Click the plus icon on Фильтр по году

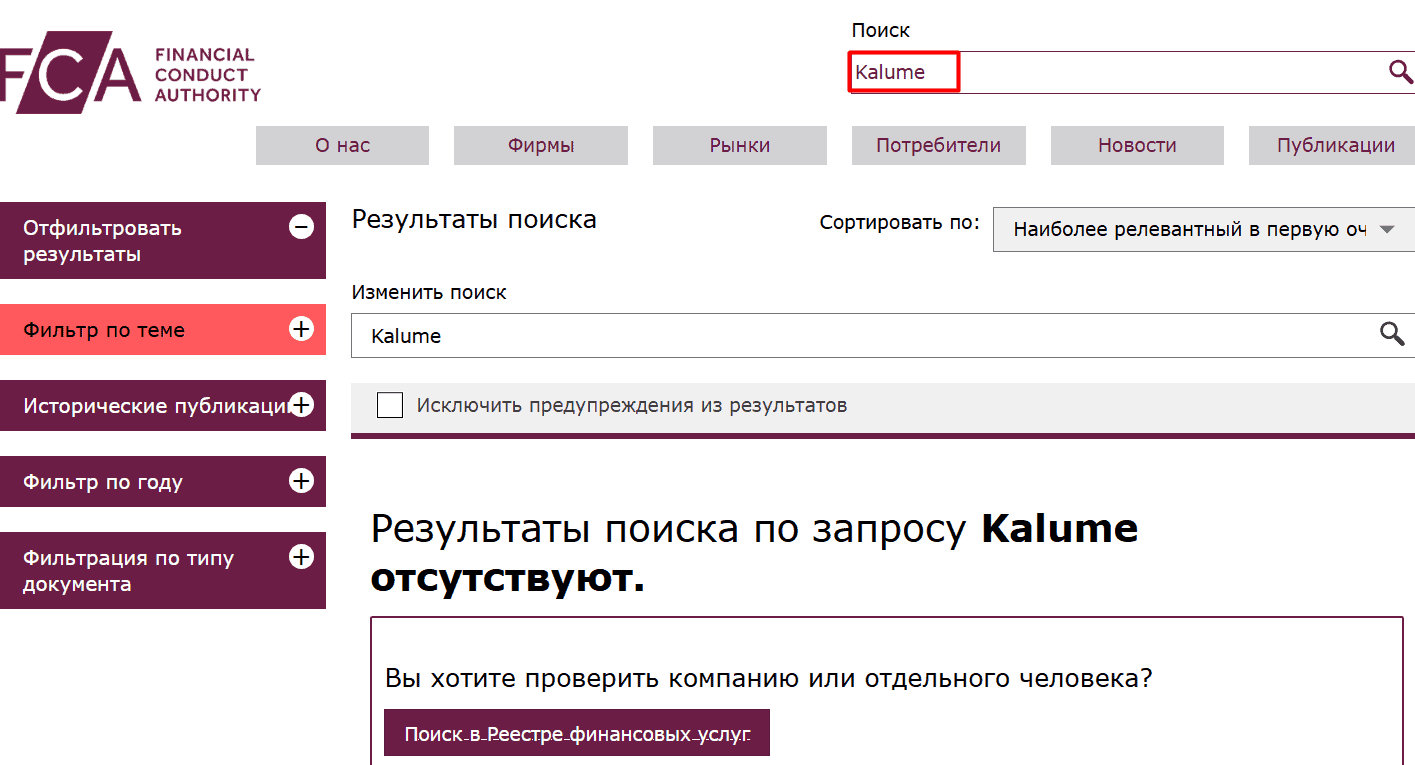299,481
